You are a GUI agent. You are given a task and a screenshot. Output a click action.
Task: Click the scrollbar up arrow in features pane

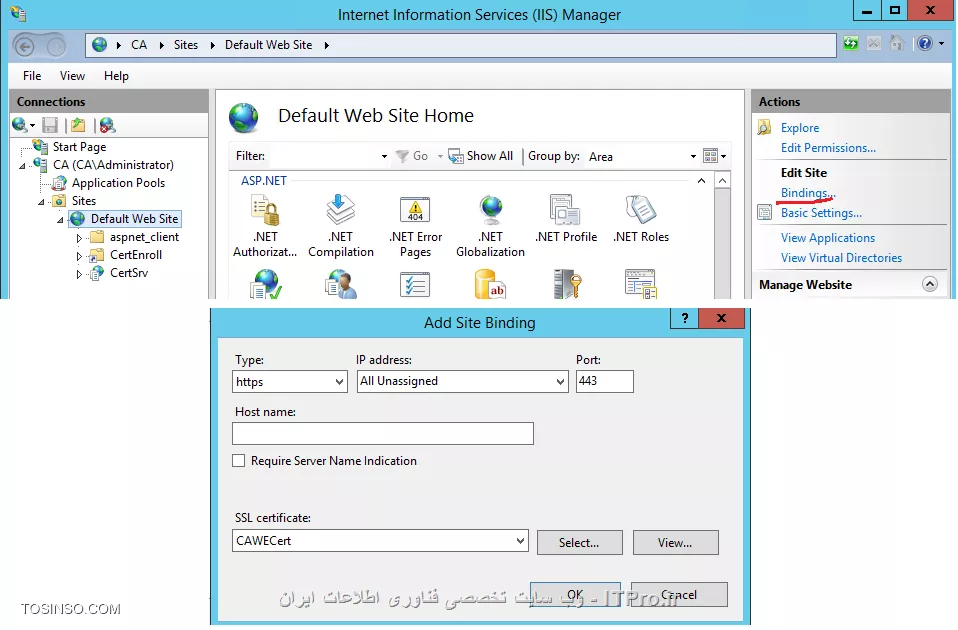722,181
